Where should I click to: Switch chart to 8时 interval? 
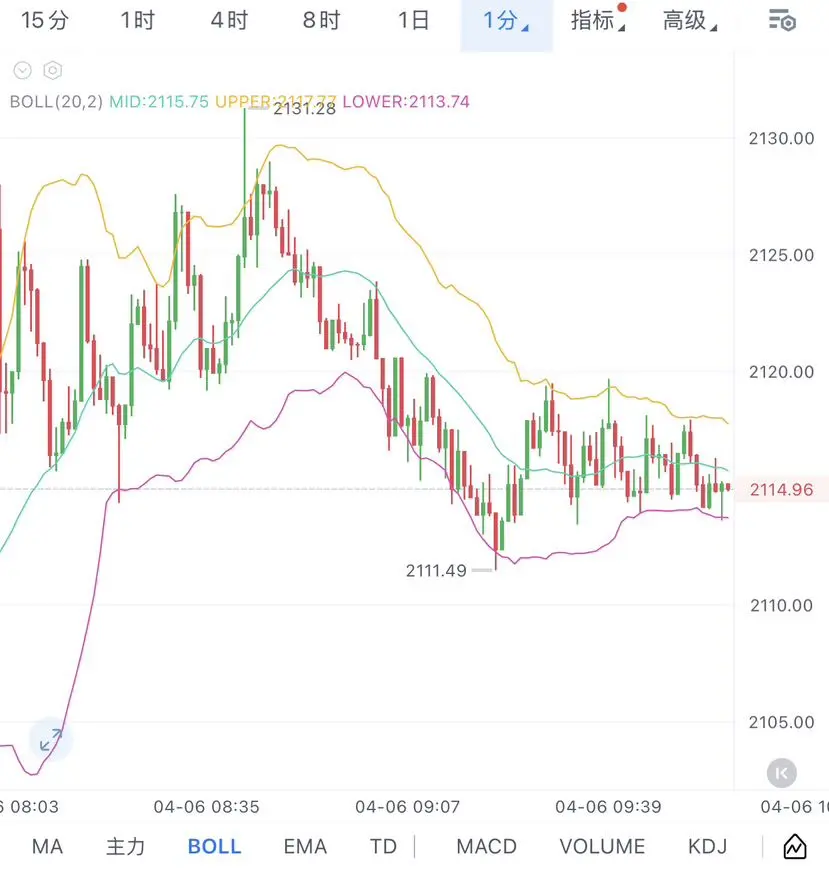(321, 21)
